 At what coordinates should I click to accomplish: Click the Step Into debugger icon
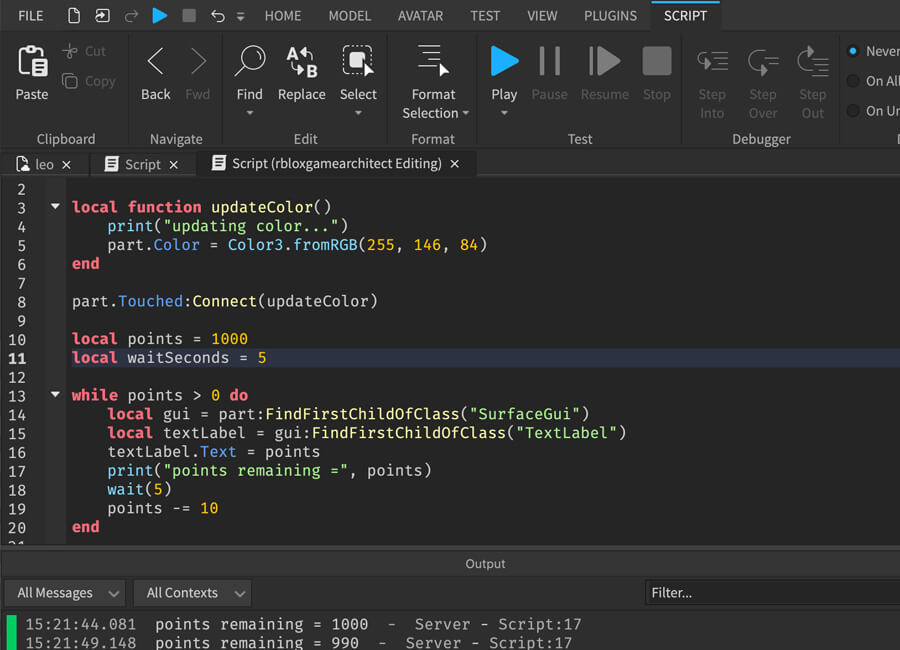(712, 62)
